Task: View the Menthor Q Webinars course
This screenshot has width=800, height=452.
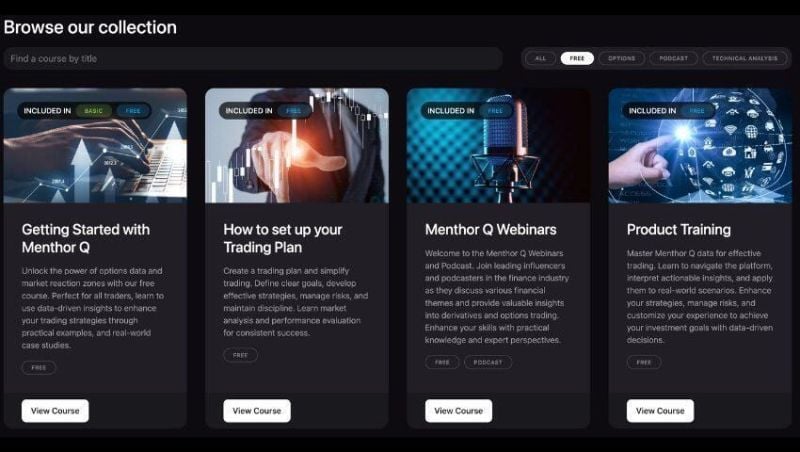Action: tap(458, 411)
